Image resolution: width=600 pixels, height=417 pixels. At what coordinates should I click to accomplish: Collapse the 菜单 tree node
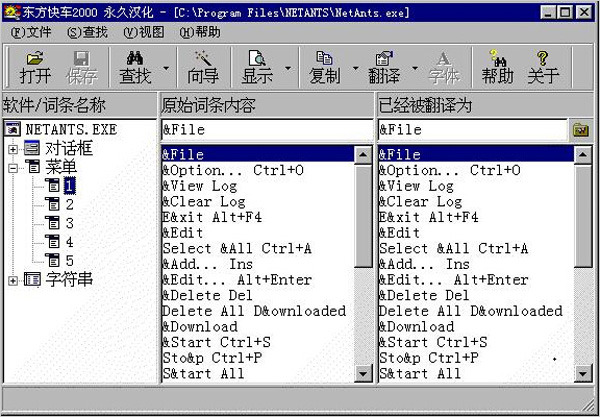click(x=12, y=167)
